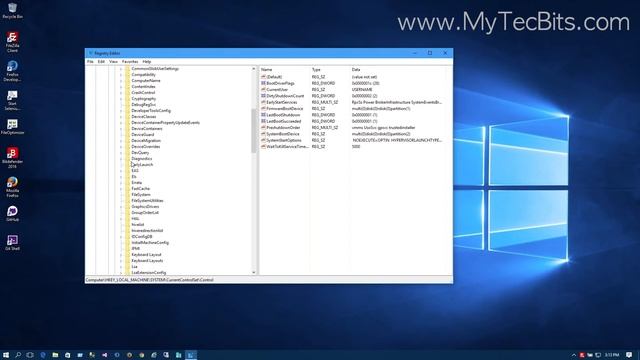Screen dimensions: 640x360
Task: Show hidden system tray icons
Action: (x=573, y=355)
